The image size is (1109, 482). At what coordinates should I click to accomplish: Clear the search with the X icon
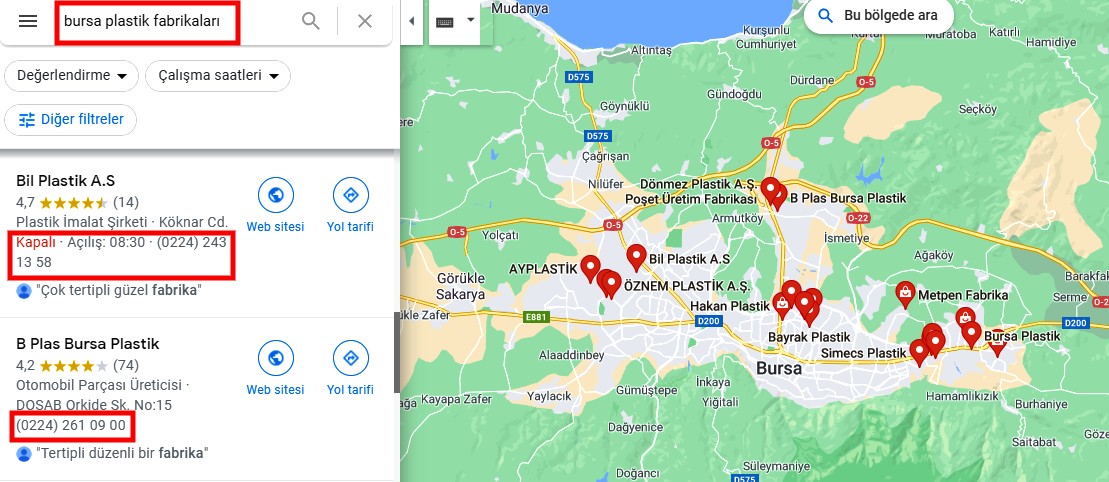click(x=365, y=21)
